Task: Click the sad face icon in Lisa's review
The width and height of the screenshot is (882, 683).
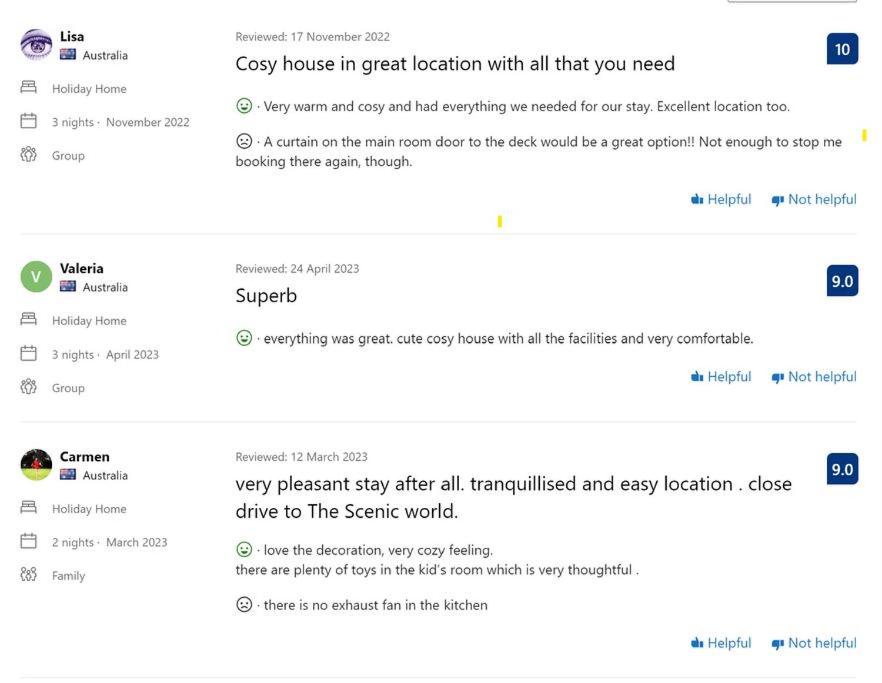Action: [244, 141]
